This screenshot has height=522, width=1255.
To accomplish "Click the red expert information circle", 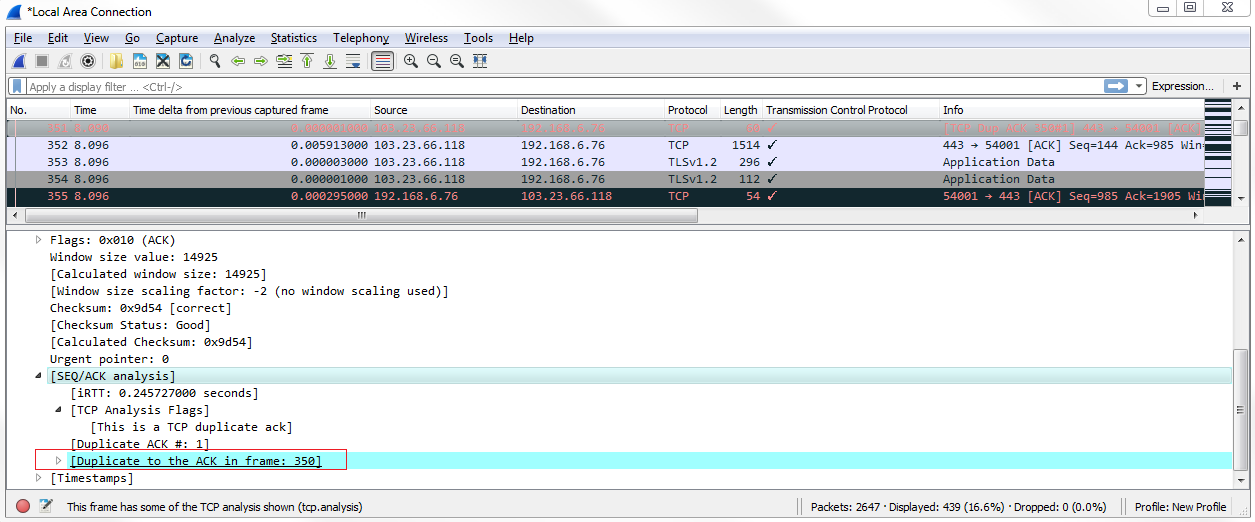I will point(23,507).
